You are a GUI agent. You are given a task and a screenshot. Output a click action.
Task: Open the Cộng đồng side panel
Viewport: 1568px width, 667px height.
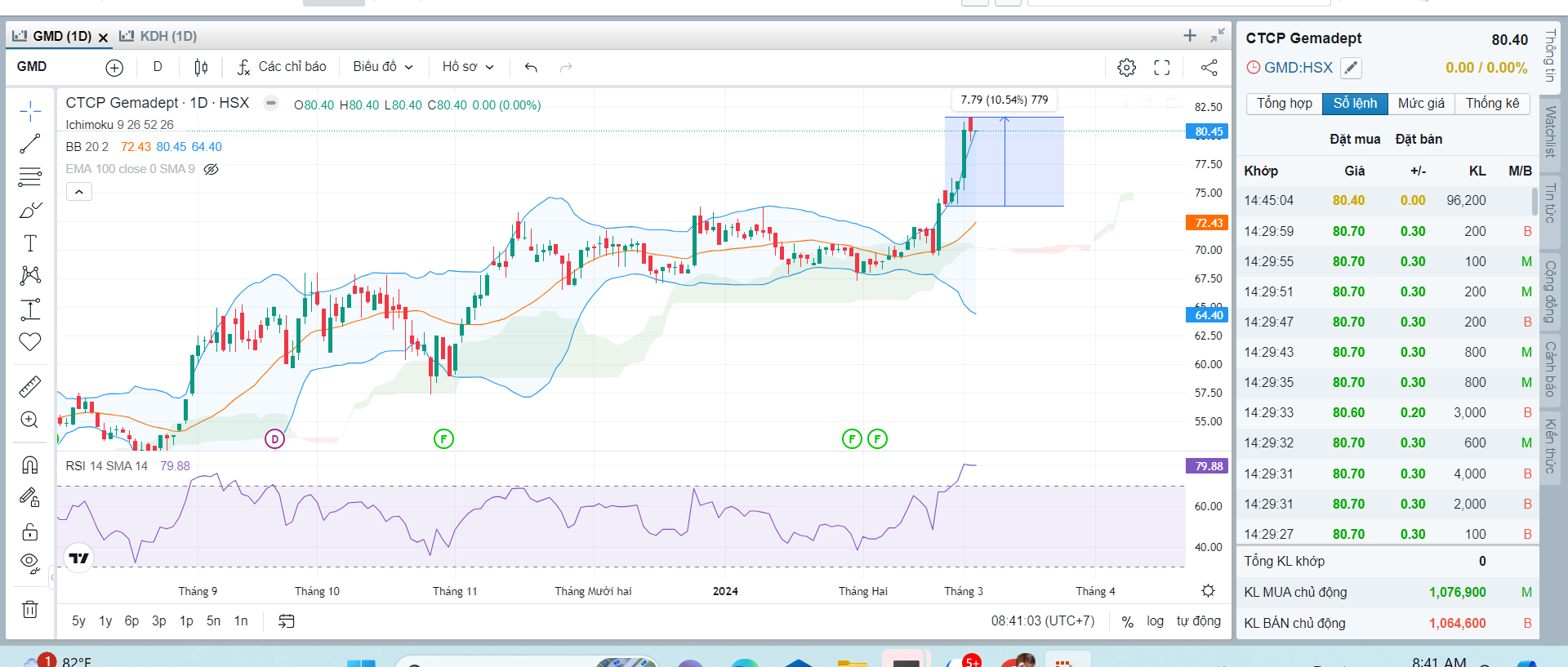pos(1550,291)
